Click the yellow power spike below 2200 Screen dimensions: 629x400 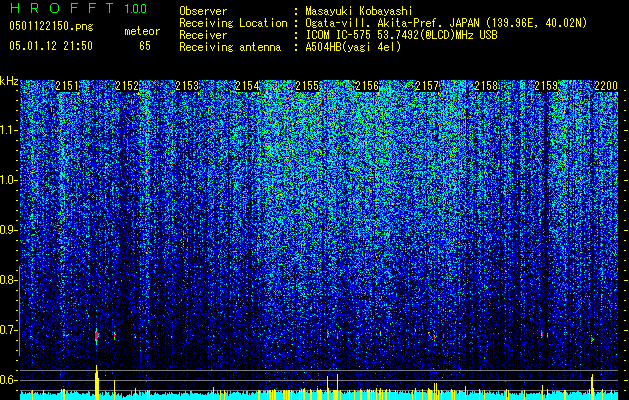pos(592,386)
